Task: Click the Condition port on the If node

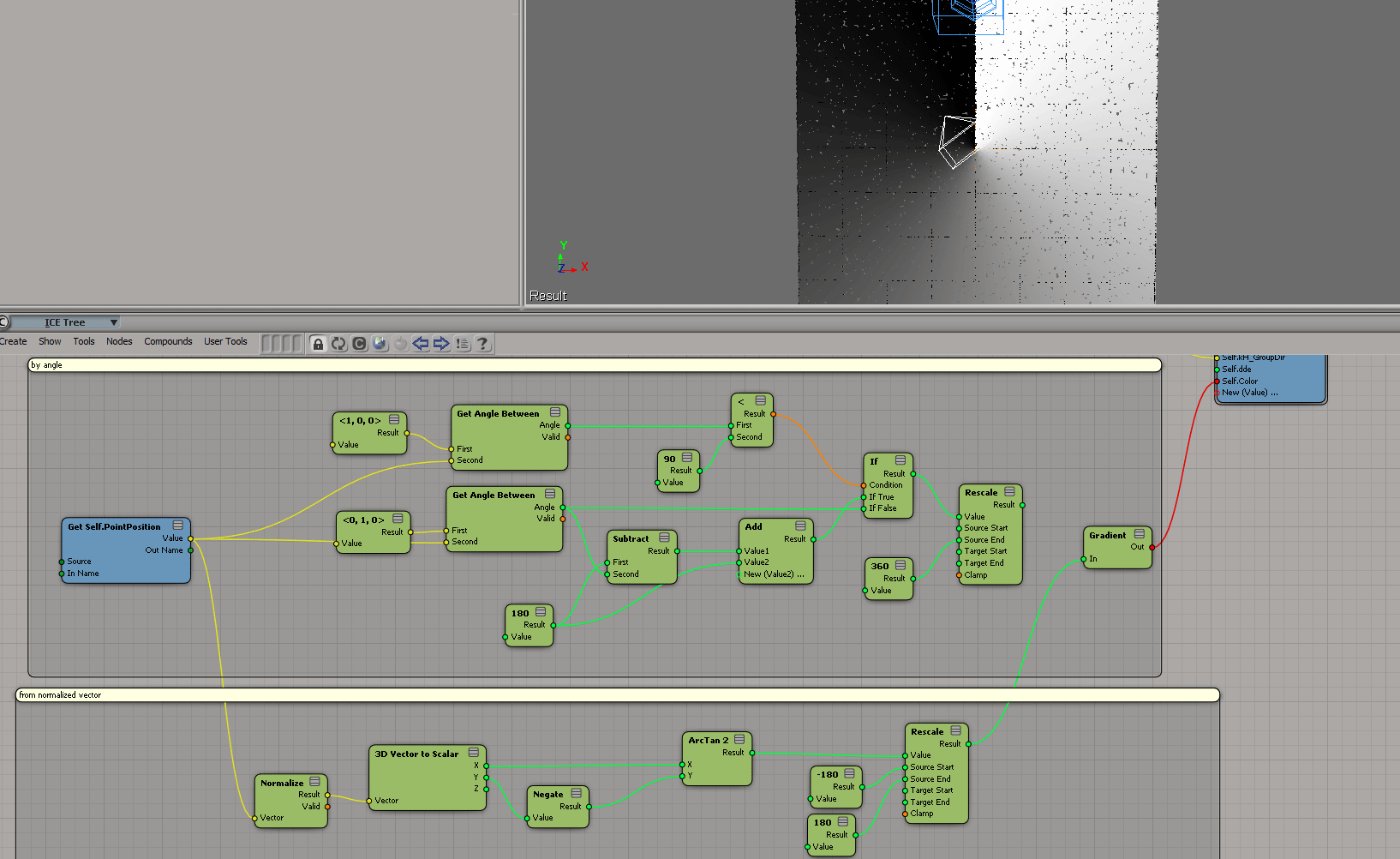Action: point(864,485)
